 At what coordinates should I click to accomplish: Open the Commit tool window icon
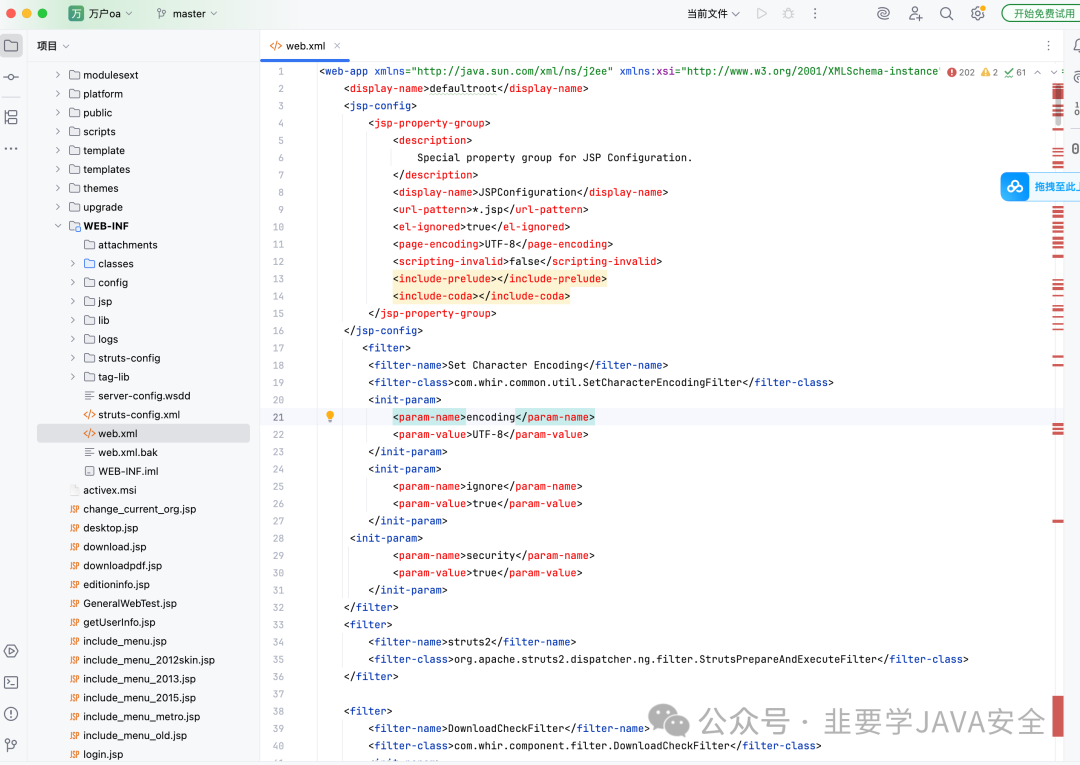(12, 77)
